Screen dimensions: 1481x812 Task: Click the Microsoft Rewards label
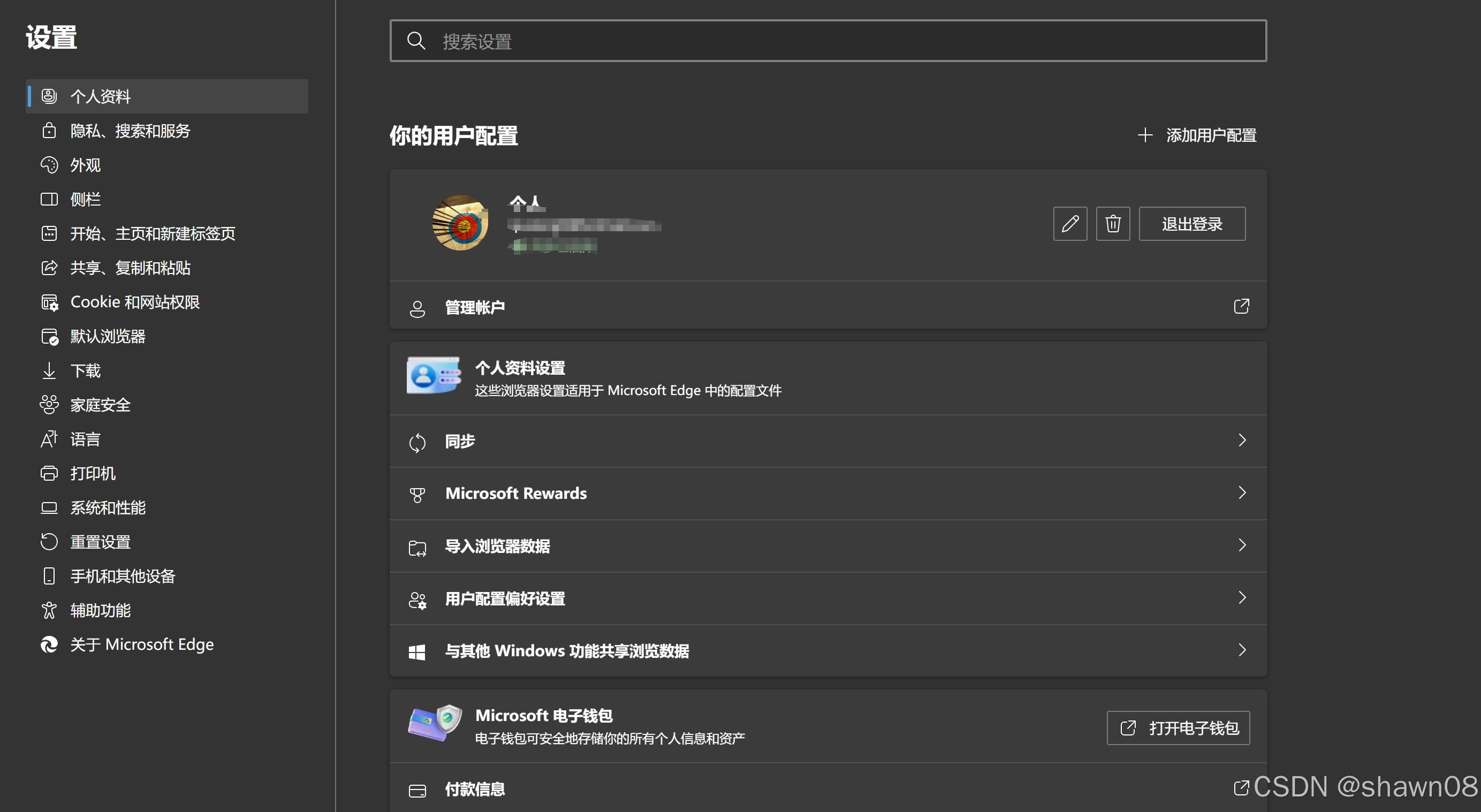coord(516,493)
